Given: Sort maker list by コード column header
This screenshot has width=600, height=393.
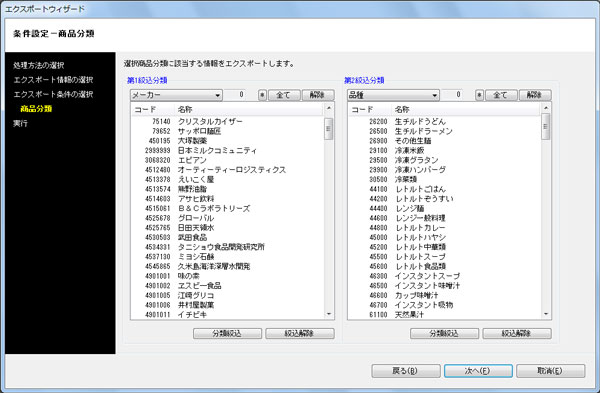Looking at the screenshot, I should pyautogui.click(x=153, y=110).
